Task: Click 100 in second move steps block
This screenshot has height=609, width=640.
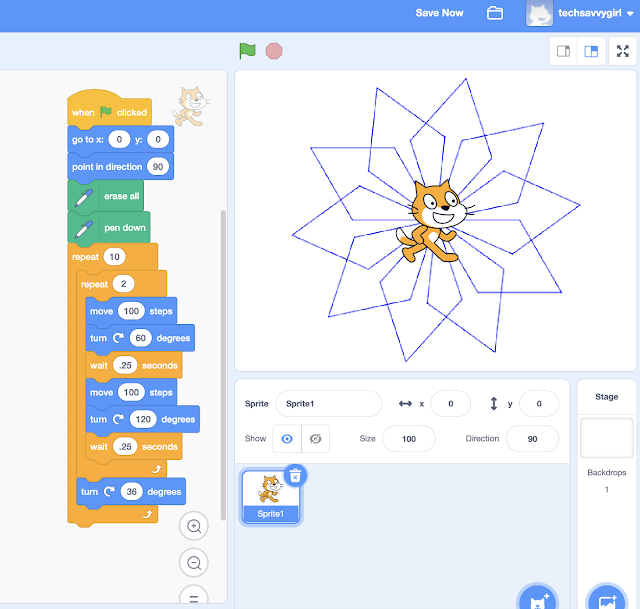Action: [131, 392]
